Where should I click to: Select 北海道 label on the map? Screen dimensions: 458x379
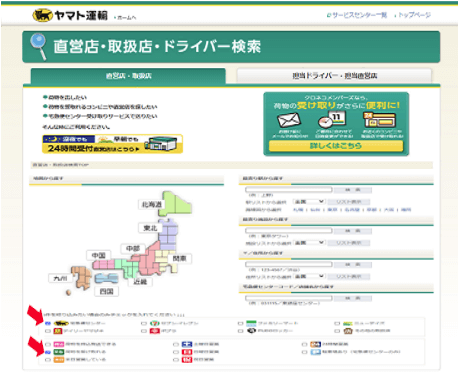point(152,205)
